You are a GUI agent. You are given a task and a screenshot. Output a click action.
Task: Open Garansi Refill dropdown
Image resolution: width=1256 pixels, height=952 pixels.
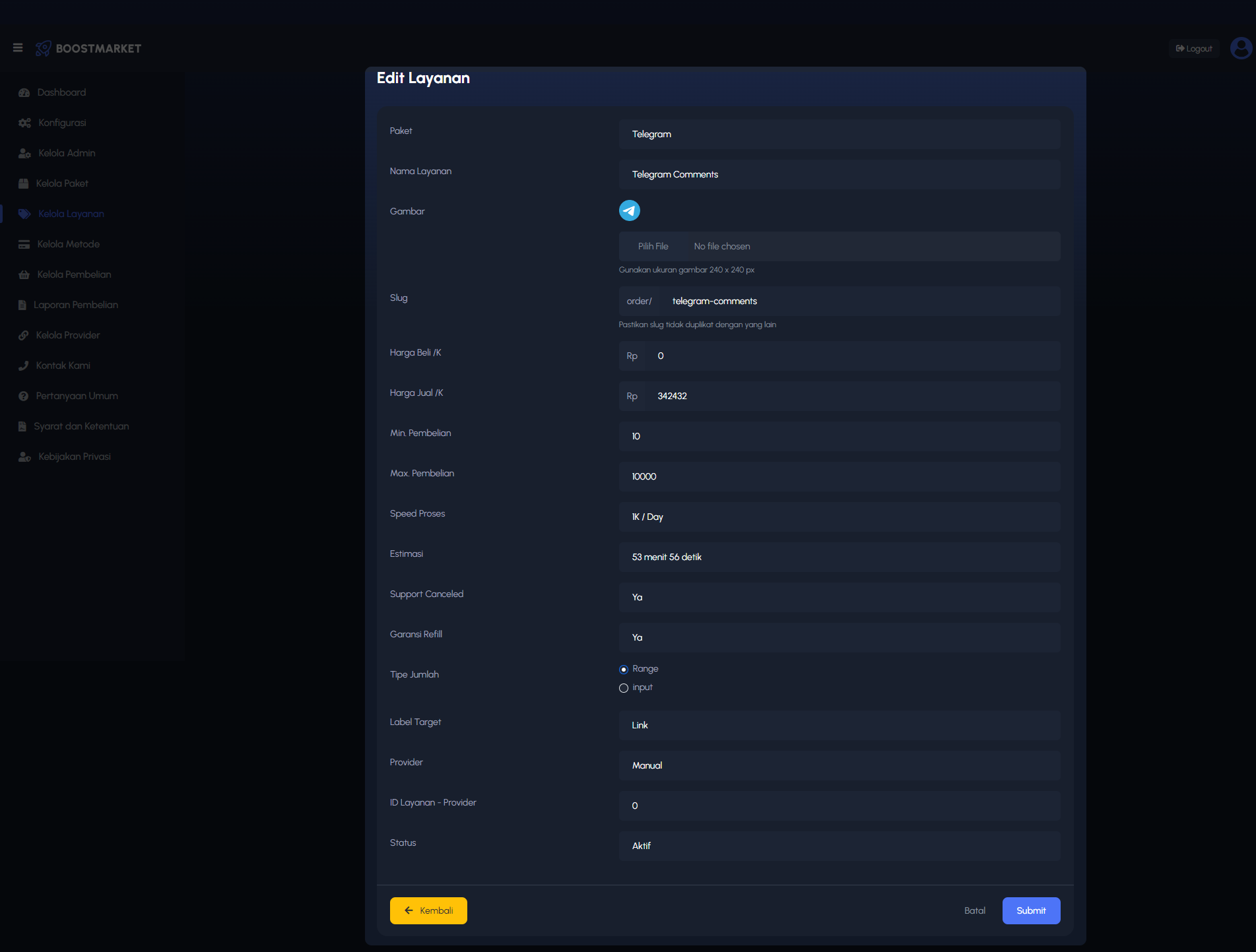(x=840, y=637)
